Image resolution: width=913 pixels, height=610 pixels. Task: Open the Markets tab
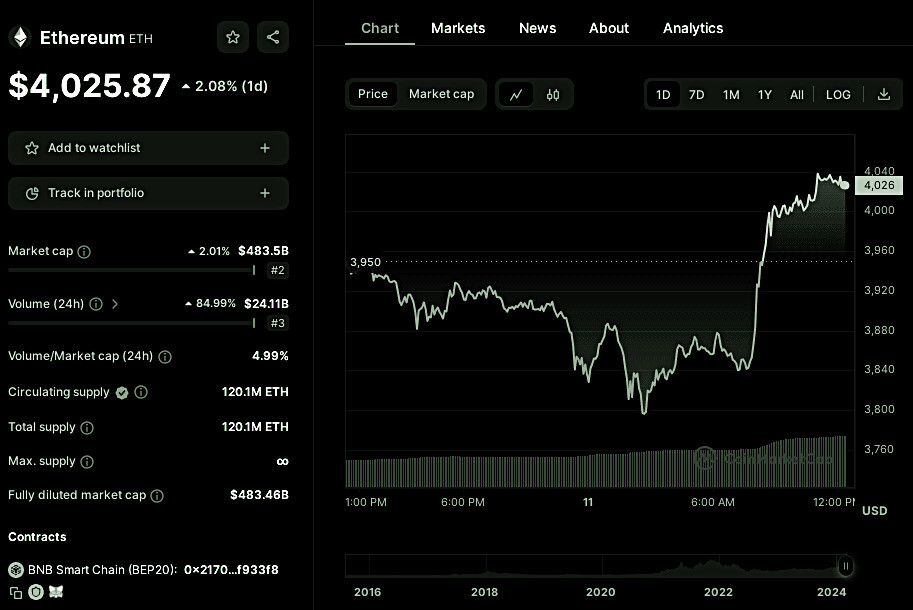(458, 28)
